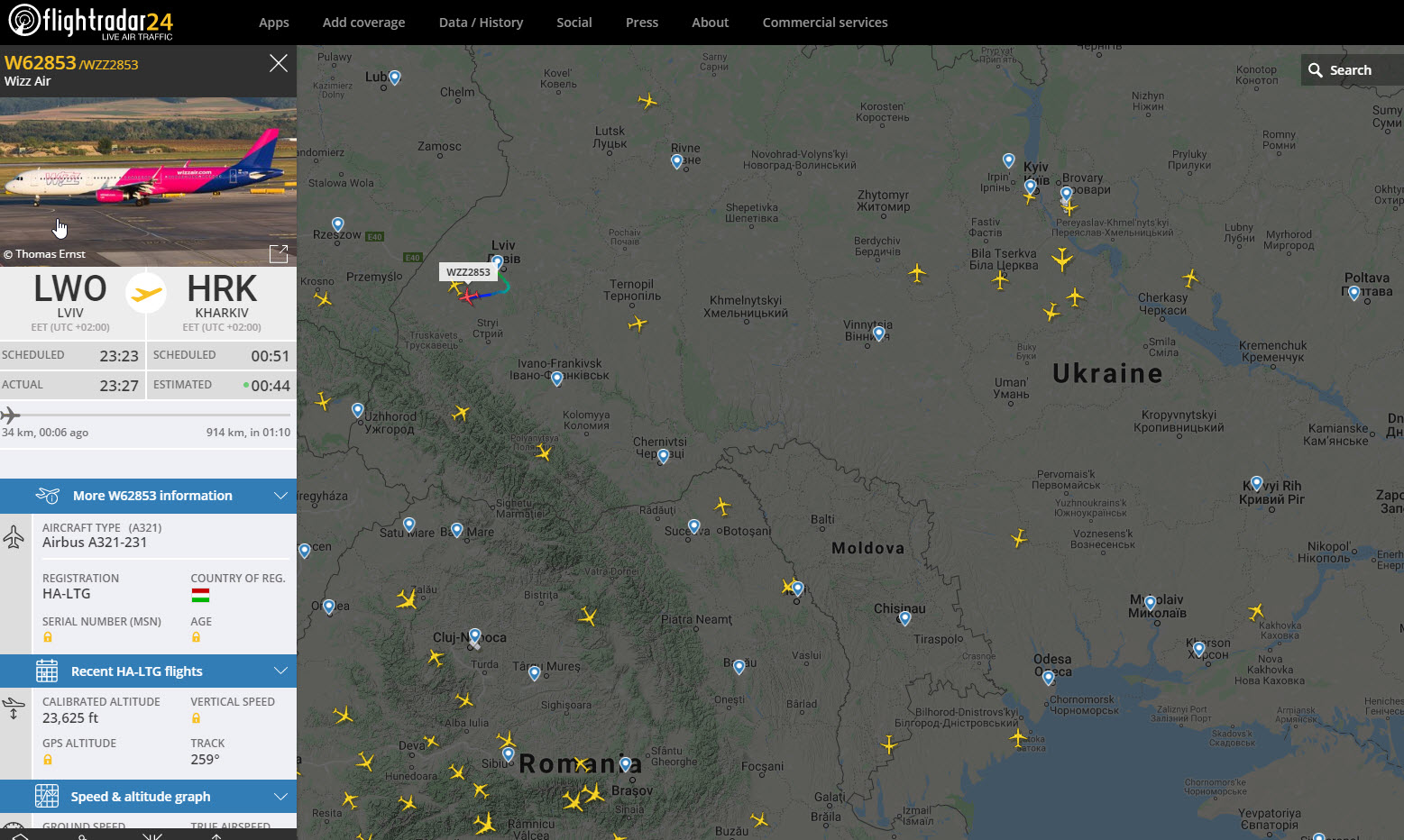This screenshot has width=1404, height=840.
Task: Click the Kryvyi Rih airport pin
Action: [x=1256, y=483]
